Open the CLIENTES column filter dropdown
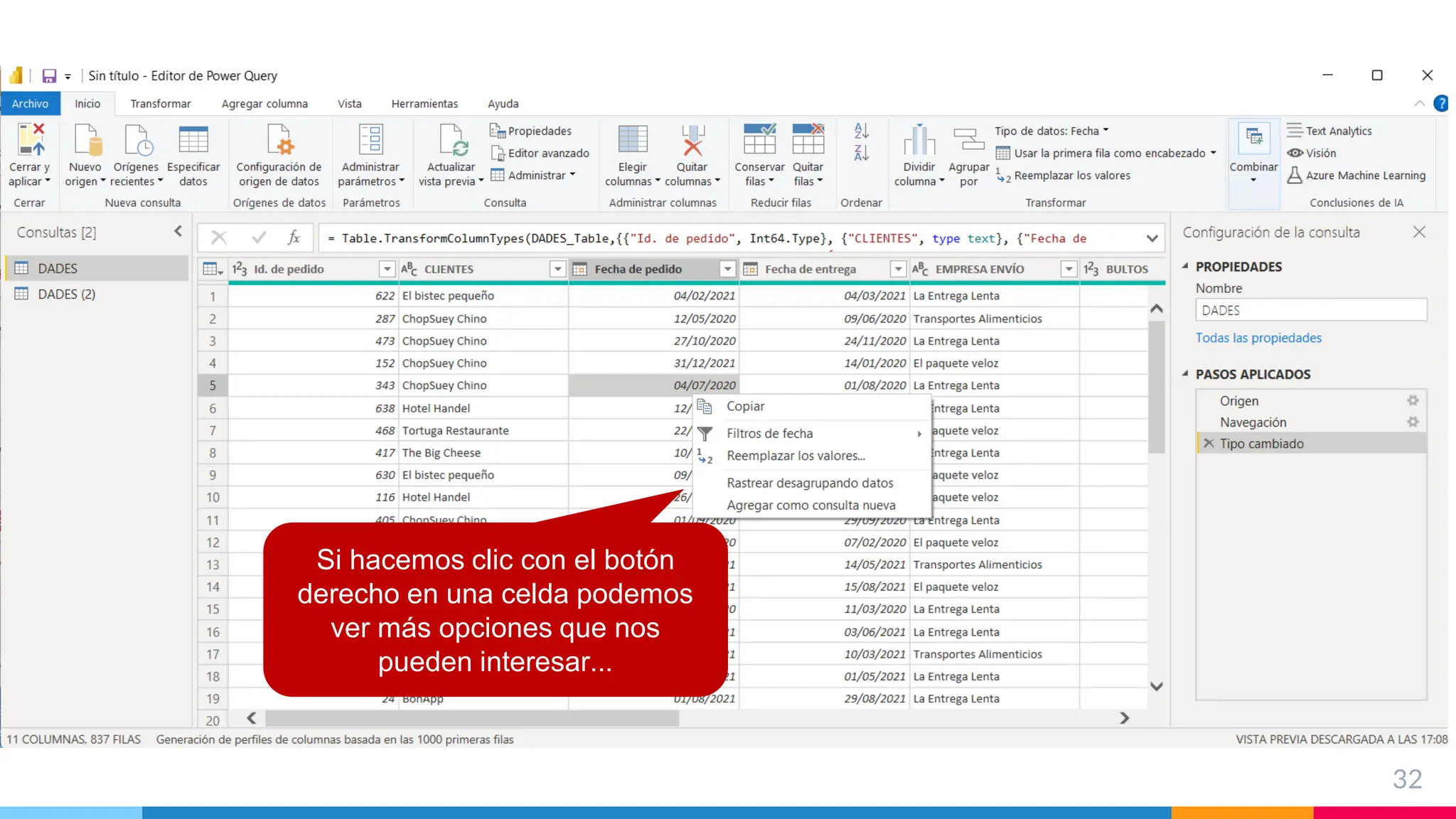This screenshot has height=819, width=1456. (557, 269)
